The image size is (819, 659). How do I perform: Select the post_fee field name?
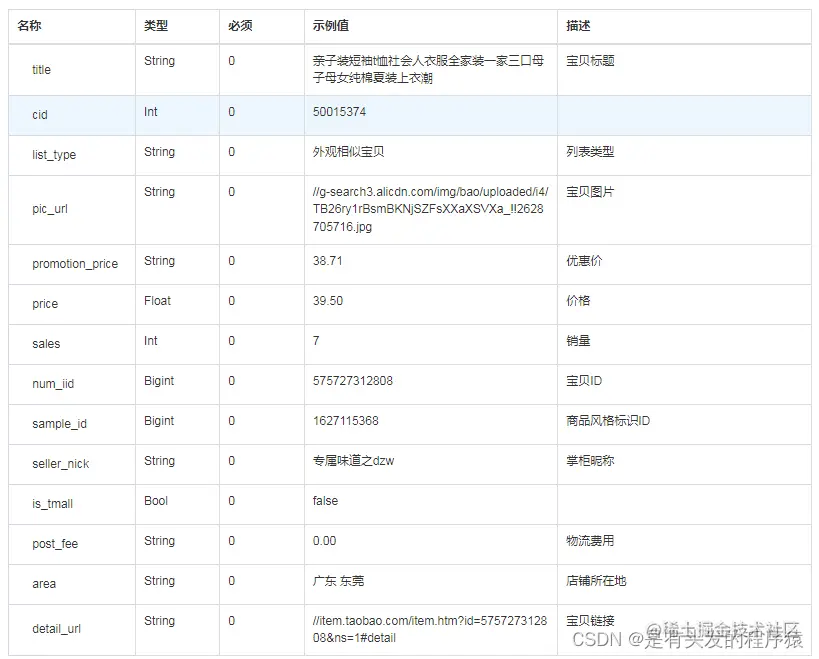[x=55, y=544]
